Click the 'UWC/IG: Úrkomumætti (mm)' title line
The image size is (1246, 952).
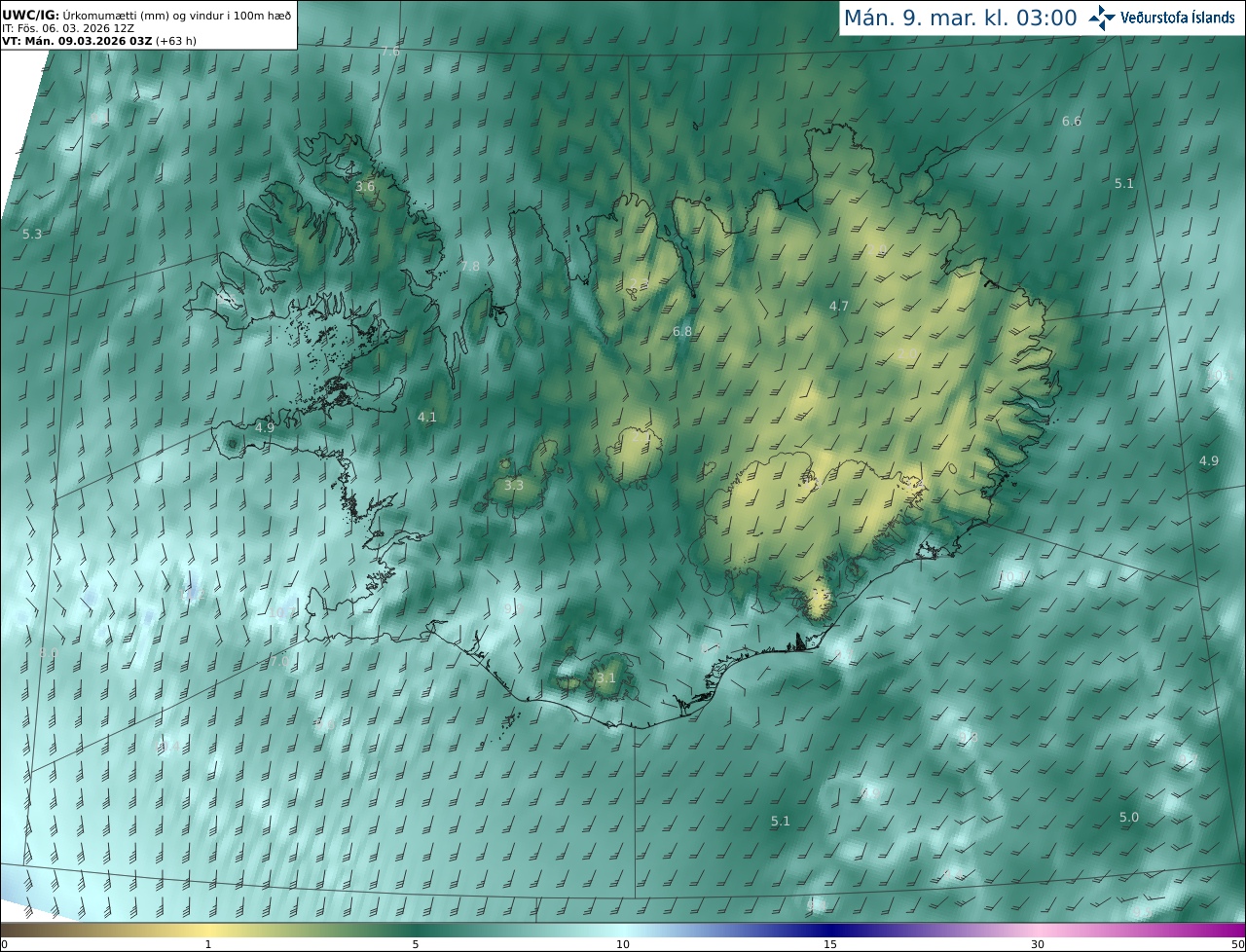tap(147, 16)
